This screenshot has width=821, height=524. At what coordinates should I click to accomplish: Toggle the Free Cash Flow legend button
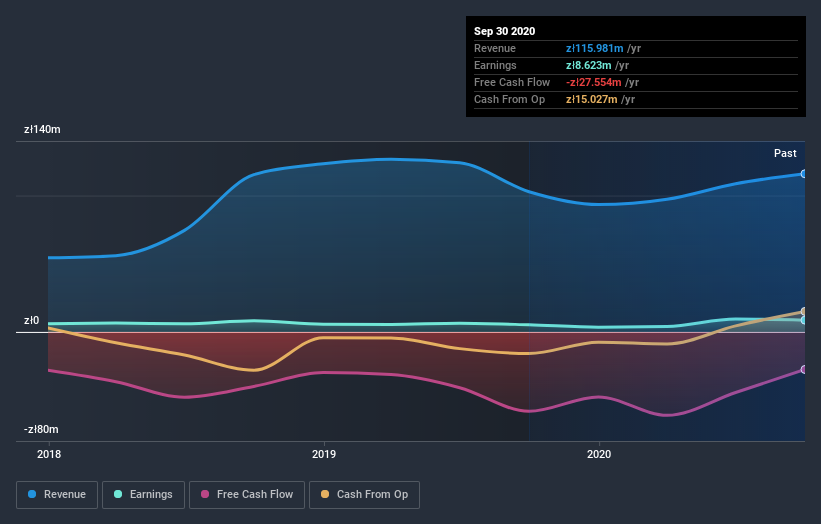[x=247, y=495]
